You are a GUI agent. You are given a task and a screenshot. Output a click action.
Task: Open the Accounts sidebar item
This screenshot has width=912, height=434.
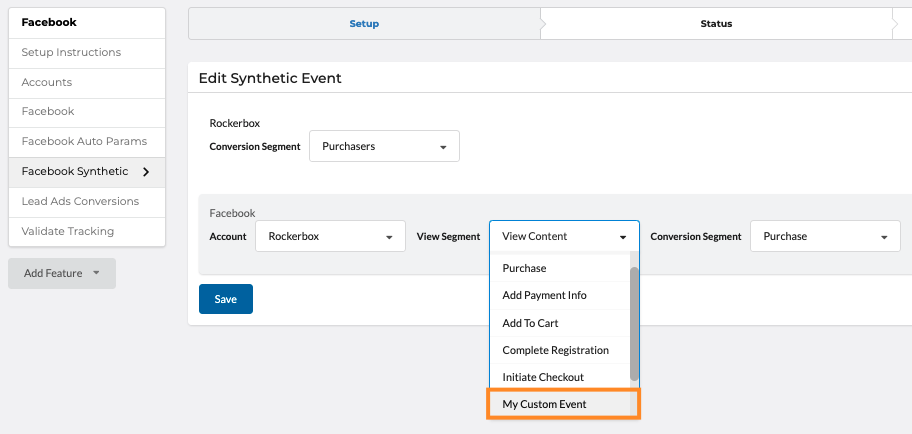coord(47,82)
